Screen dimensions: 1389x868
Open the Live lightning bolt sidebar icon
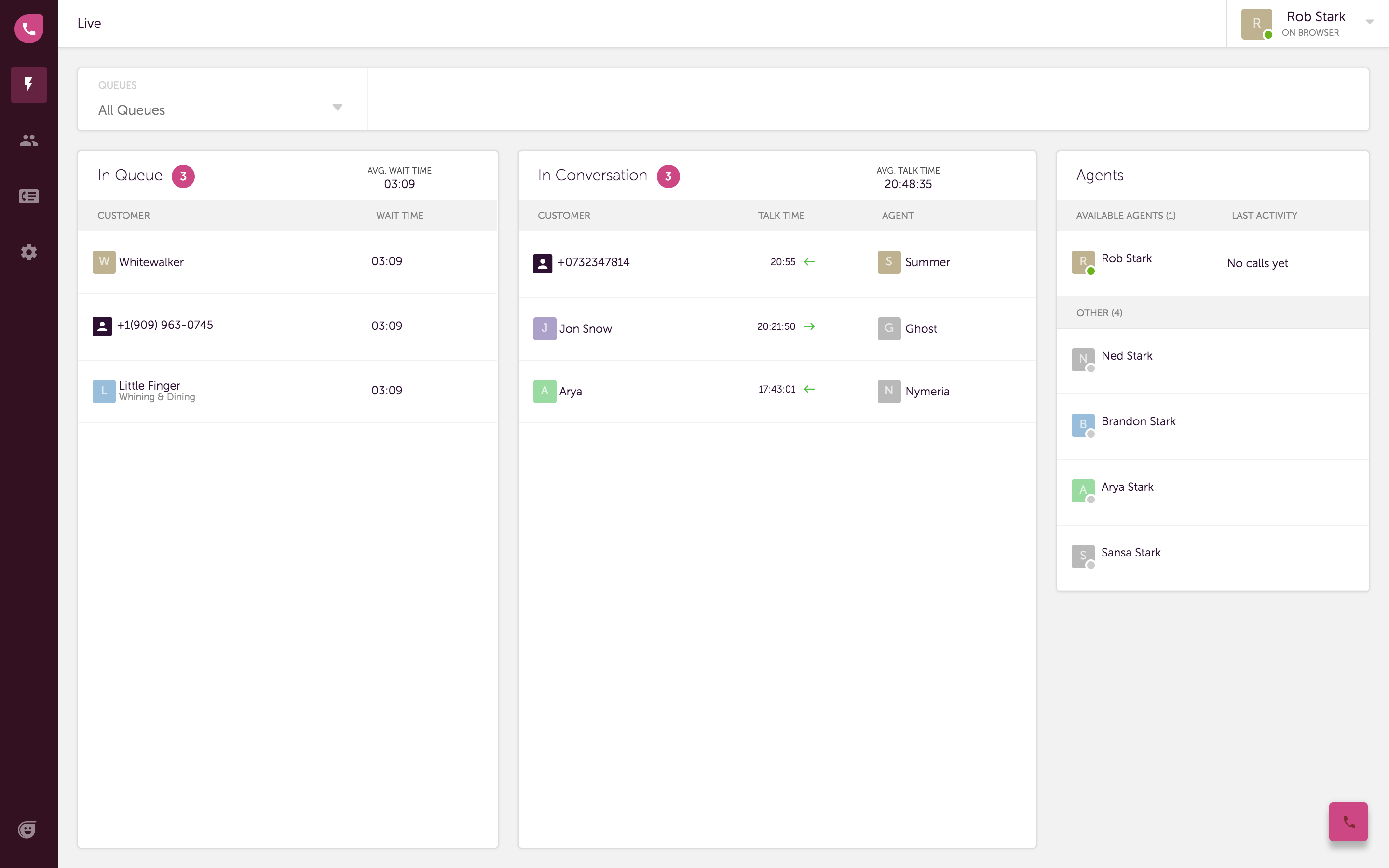pyautogui.click(x=29, y=85)
